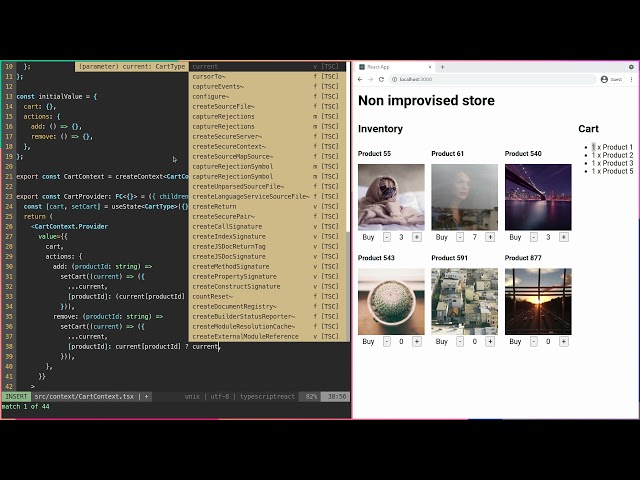Image resolution: width=640 pixels, height=480 pixels.
Task: Decrease quantity of Product 540
Action: tap(534, 237)
